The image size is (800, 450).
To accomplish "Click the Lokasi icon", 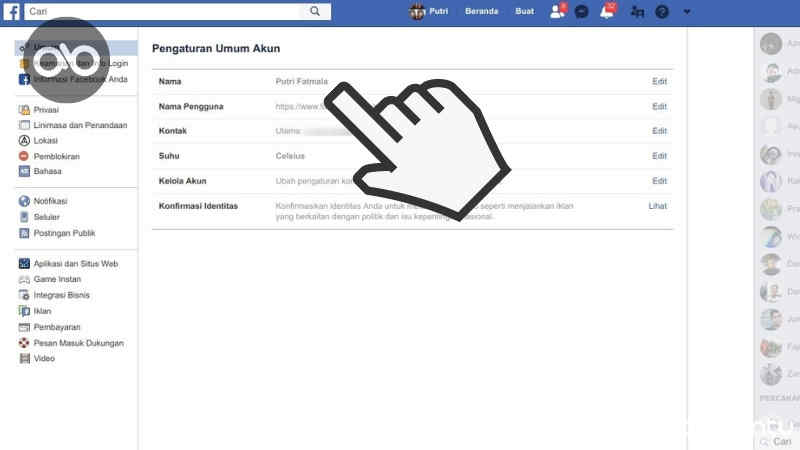I will (x=24, y=140).
